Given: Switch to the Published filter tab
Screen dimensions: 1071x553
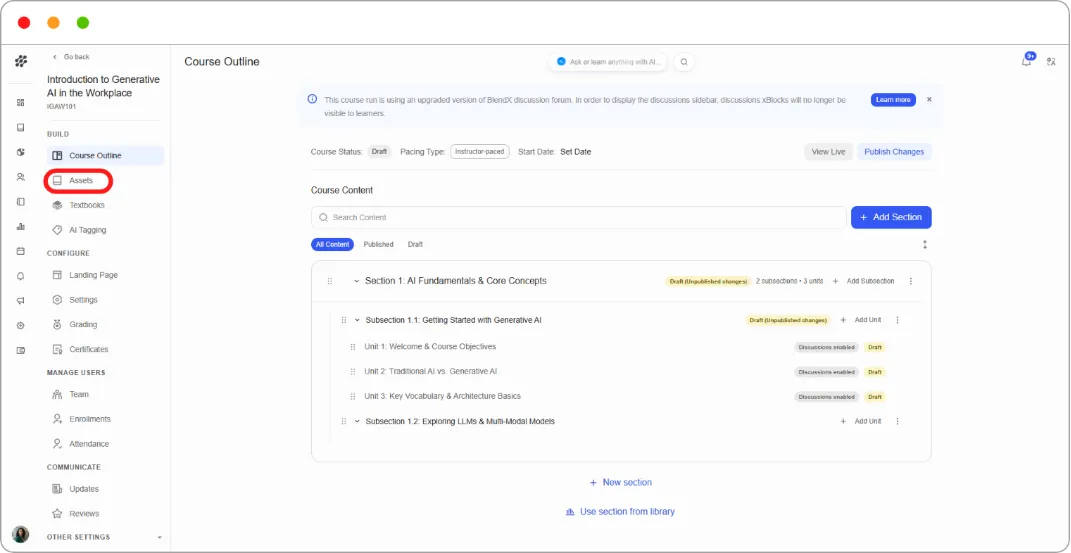Looking at the screenshot, I should 378,244.
